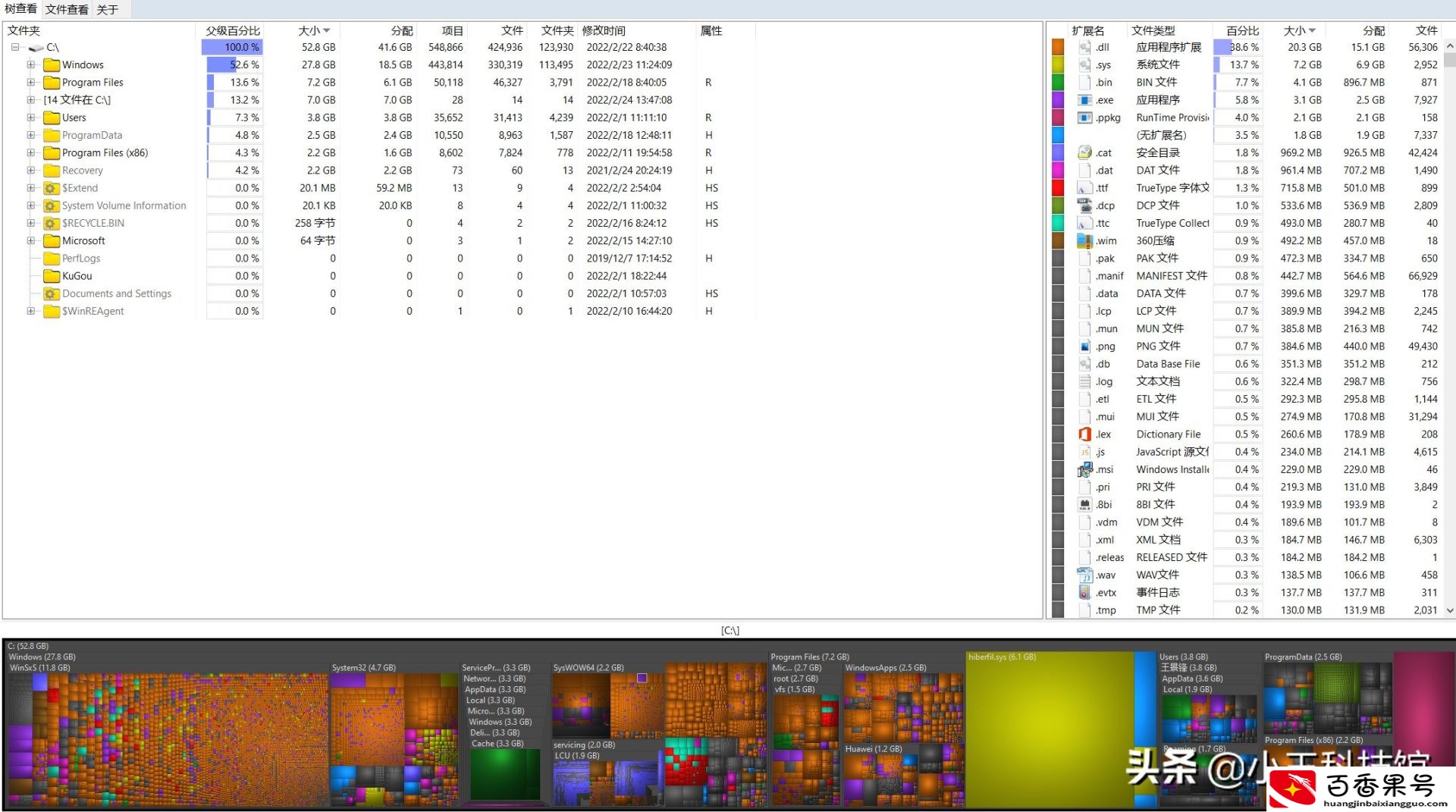Click the $WinREAgent folder icon
Viewport: 1456px width, 812px height.
52,311
